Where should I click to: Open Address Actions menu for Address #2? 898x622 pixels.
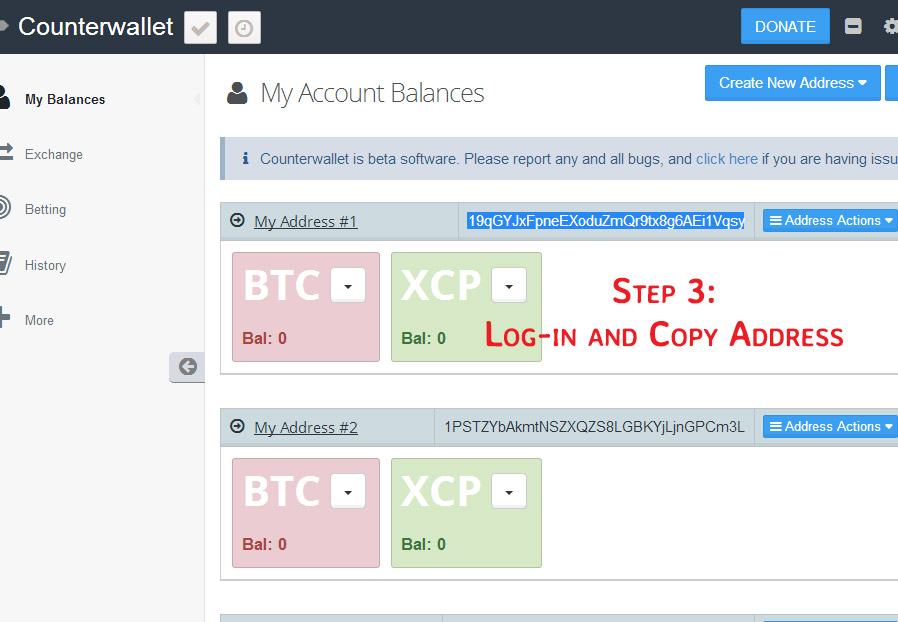[x=830, y=427]
